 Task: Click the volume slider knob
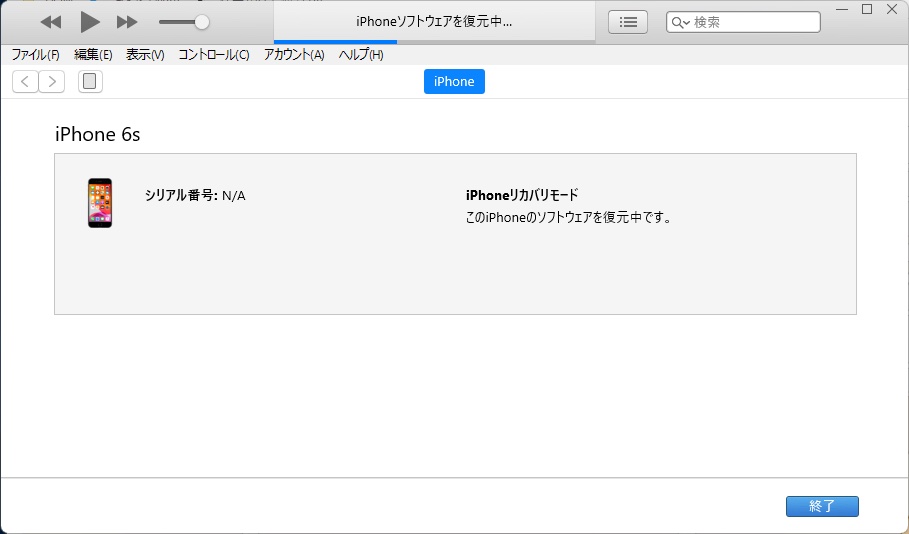(x=202, y=22)
